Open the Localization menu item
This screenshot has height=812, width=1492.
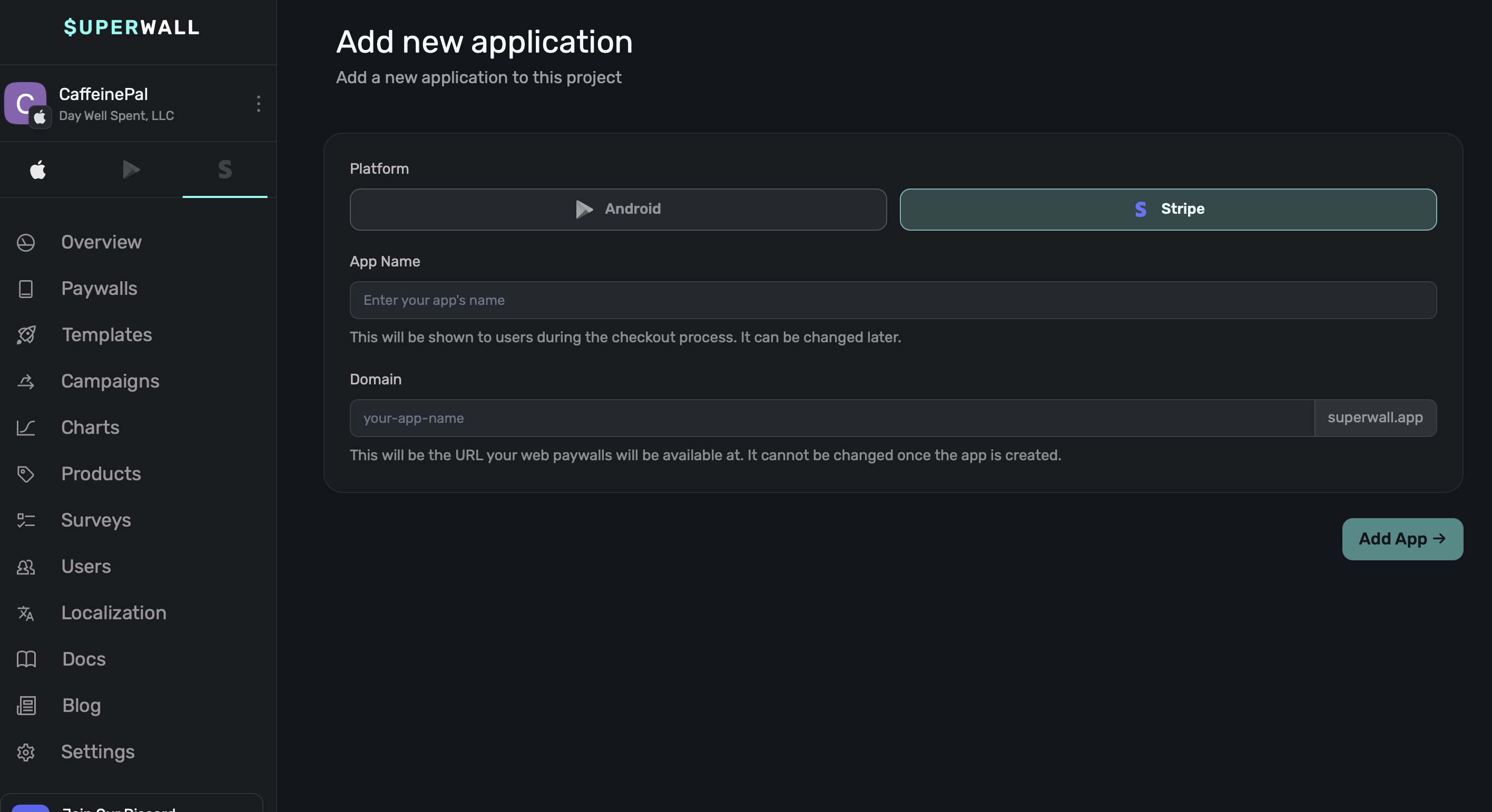[x=113, y=613]
